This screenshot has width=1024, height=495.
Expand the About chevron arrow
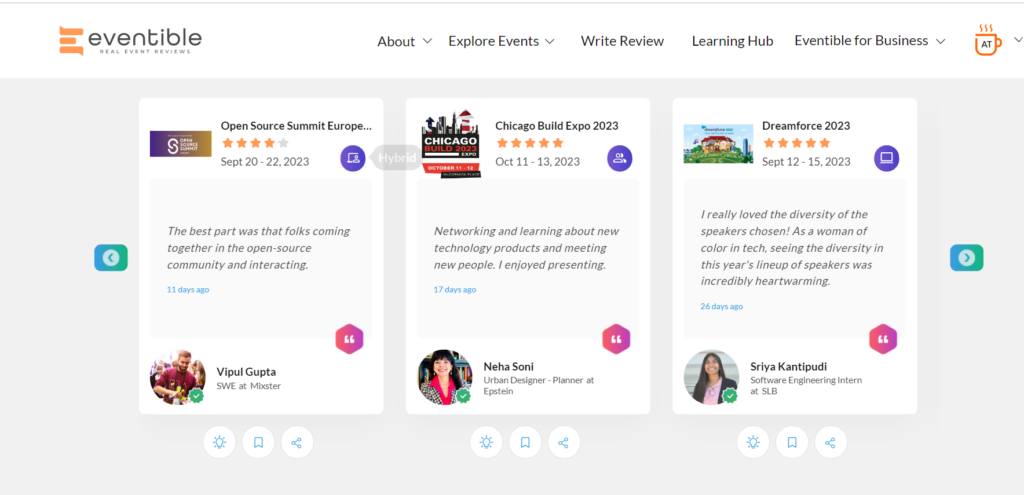427,41
